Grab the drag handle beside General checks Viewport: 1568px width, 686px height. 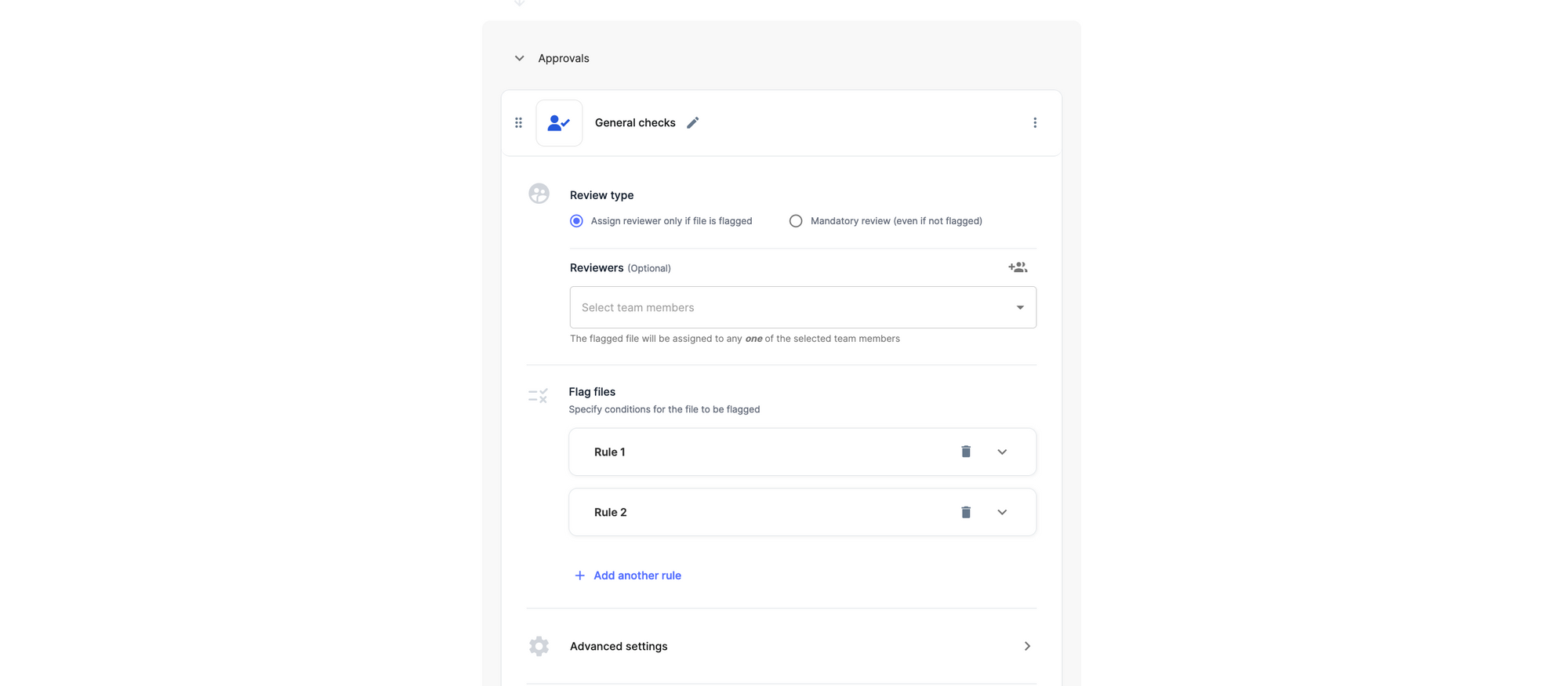click(x=518, y=123)
